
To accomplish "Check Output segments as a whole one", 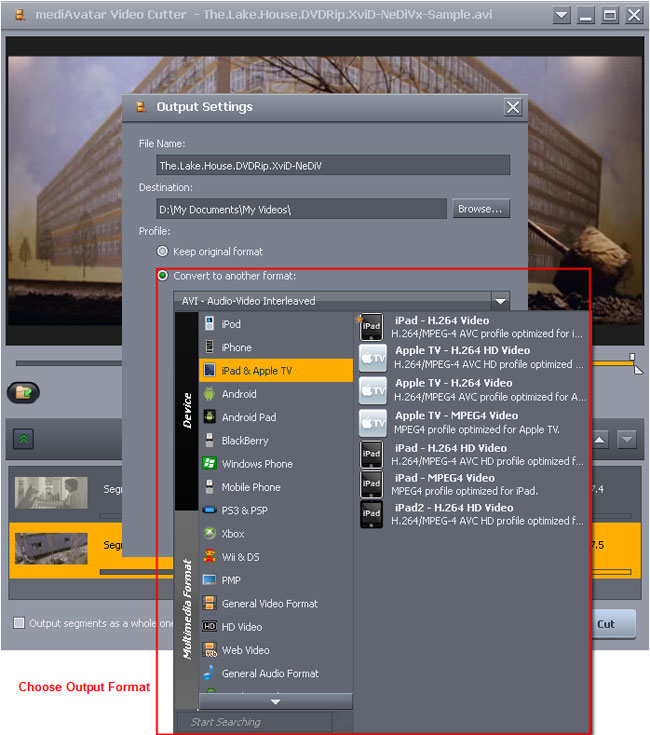I will [x=19, y=623].
